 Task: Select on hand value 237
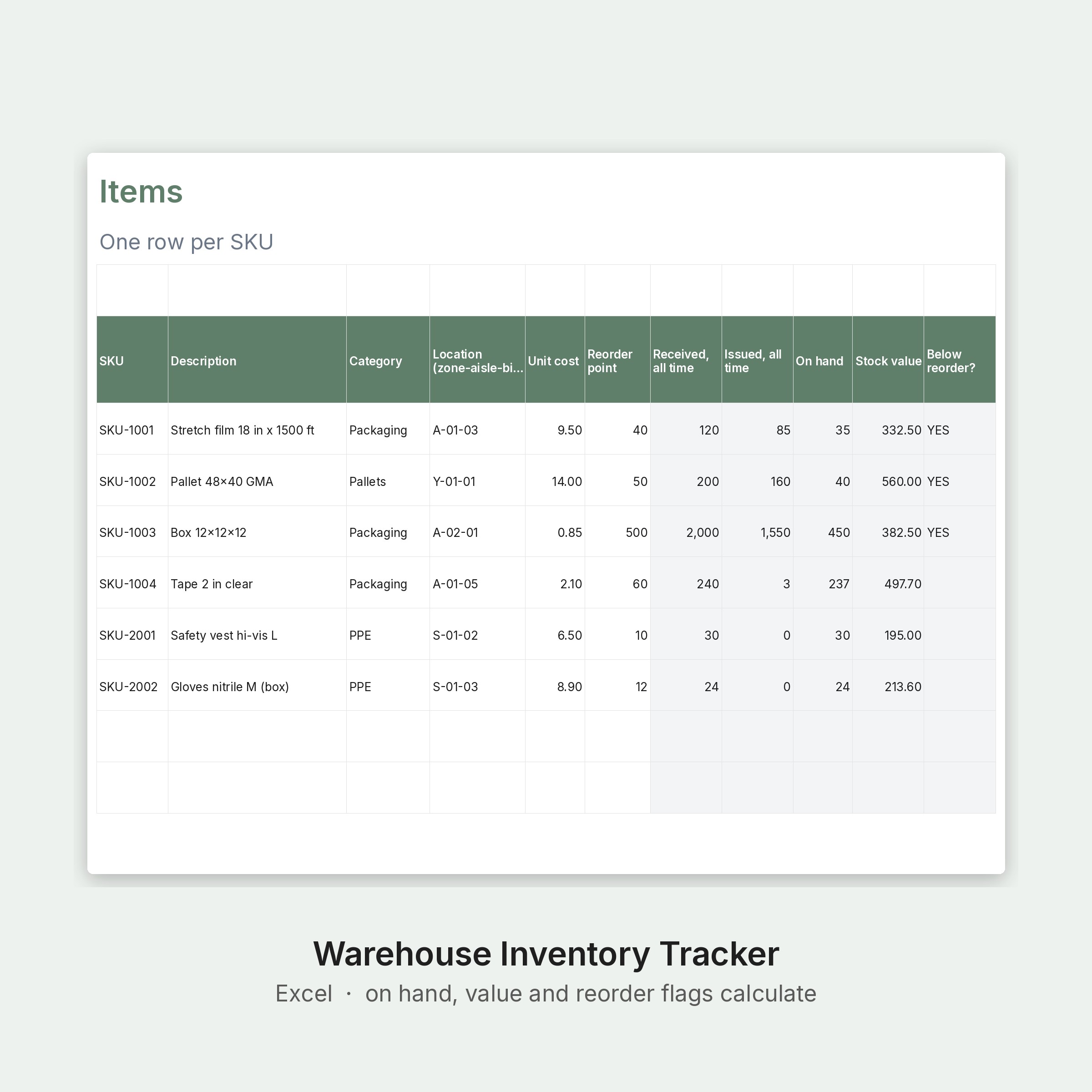click(x=823, y=583)
